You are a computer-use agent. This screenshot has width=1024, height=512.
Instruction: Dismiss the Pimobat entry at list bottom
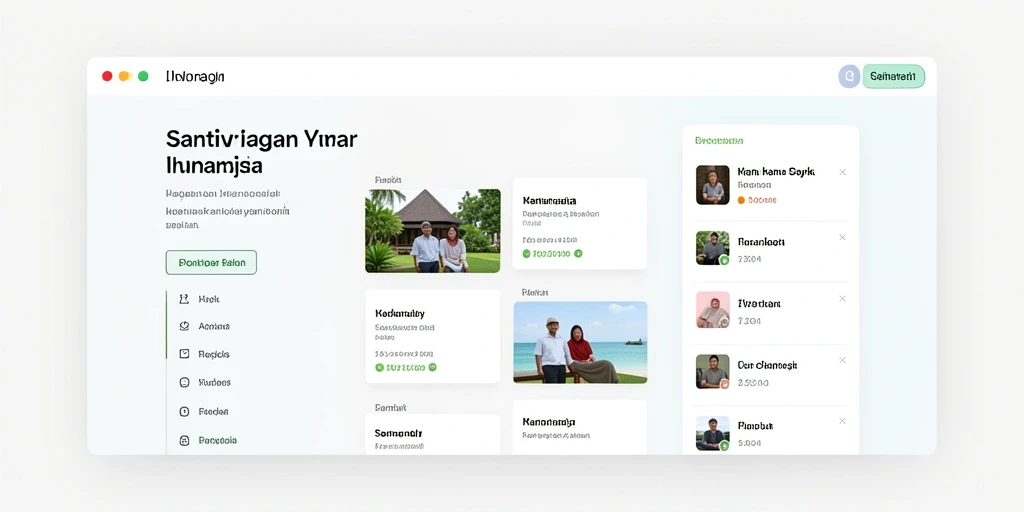[x=842, y=421]
